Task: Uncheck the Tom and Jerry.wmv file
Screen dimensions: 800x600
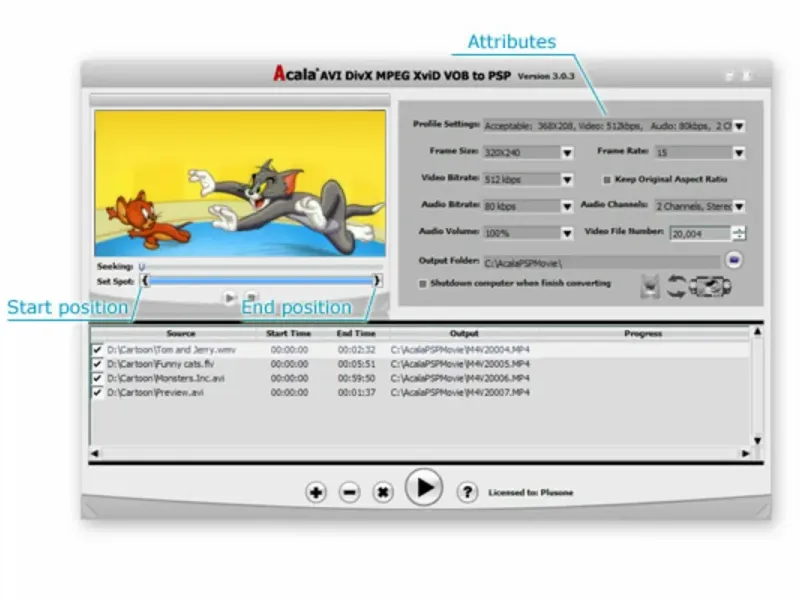Action: coord(97,349)
